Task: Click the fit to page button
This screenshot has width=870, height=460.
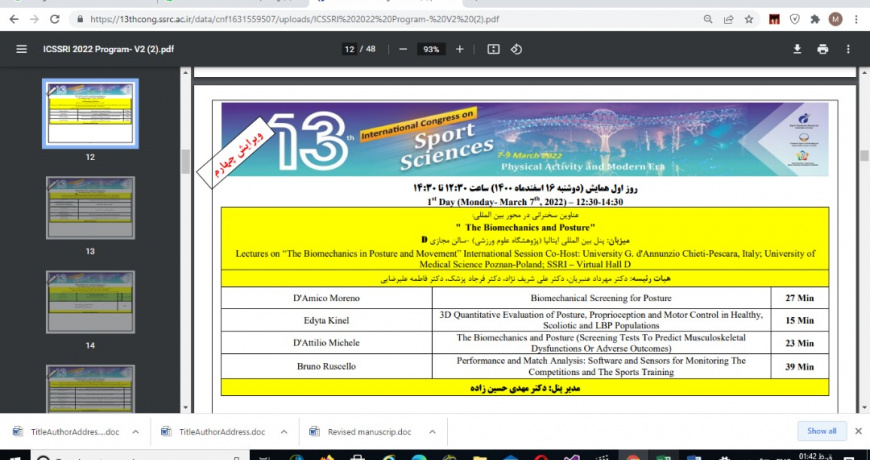Action: pyautogui.click(x=493, y=49)
